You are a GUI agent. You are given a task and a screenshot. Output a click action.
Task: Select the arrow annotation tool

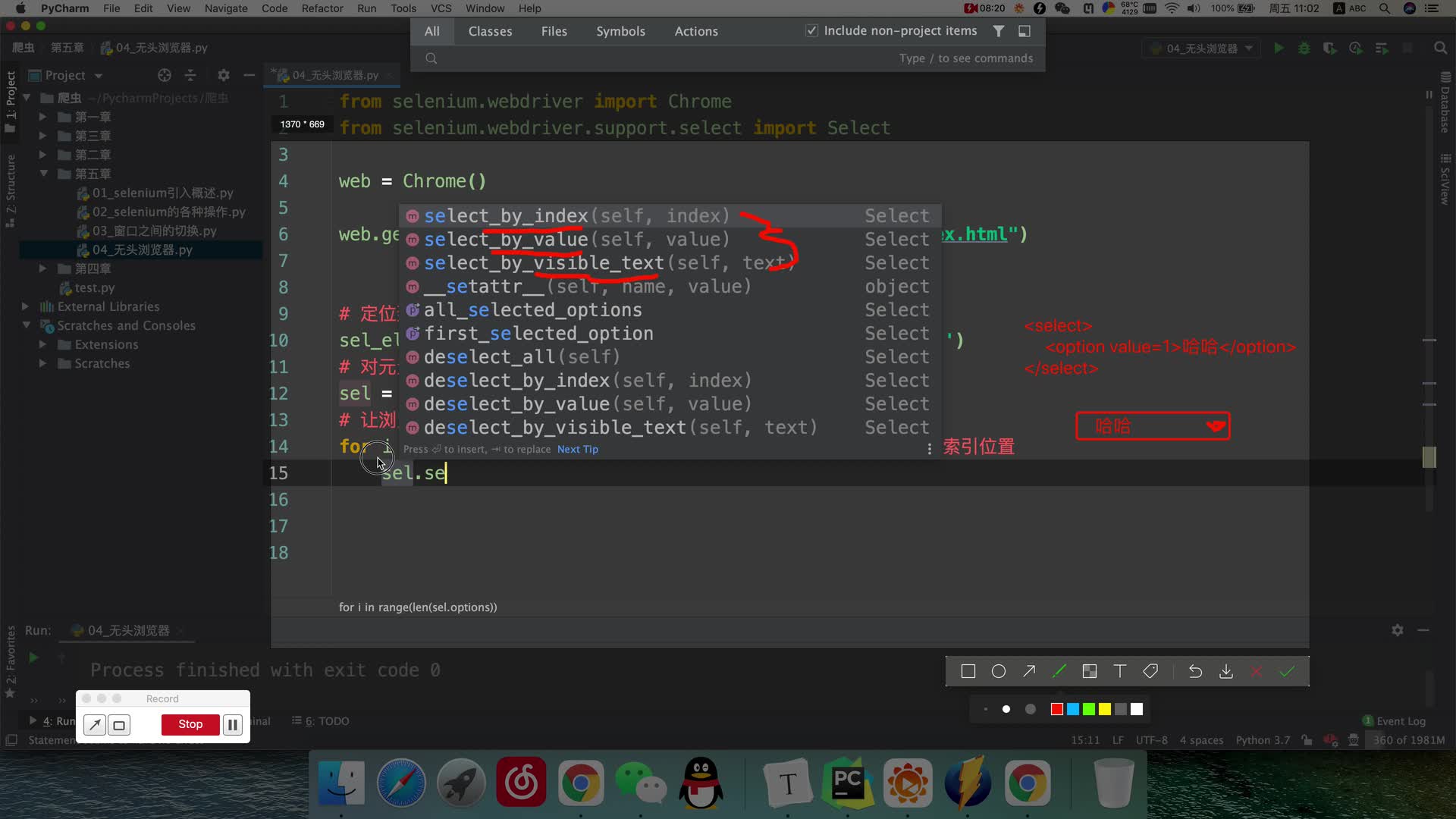pos(1029,671)
